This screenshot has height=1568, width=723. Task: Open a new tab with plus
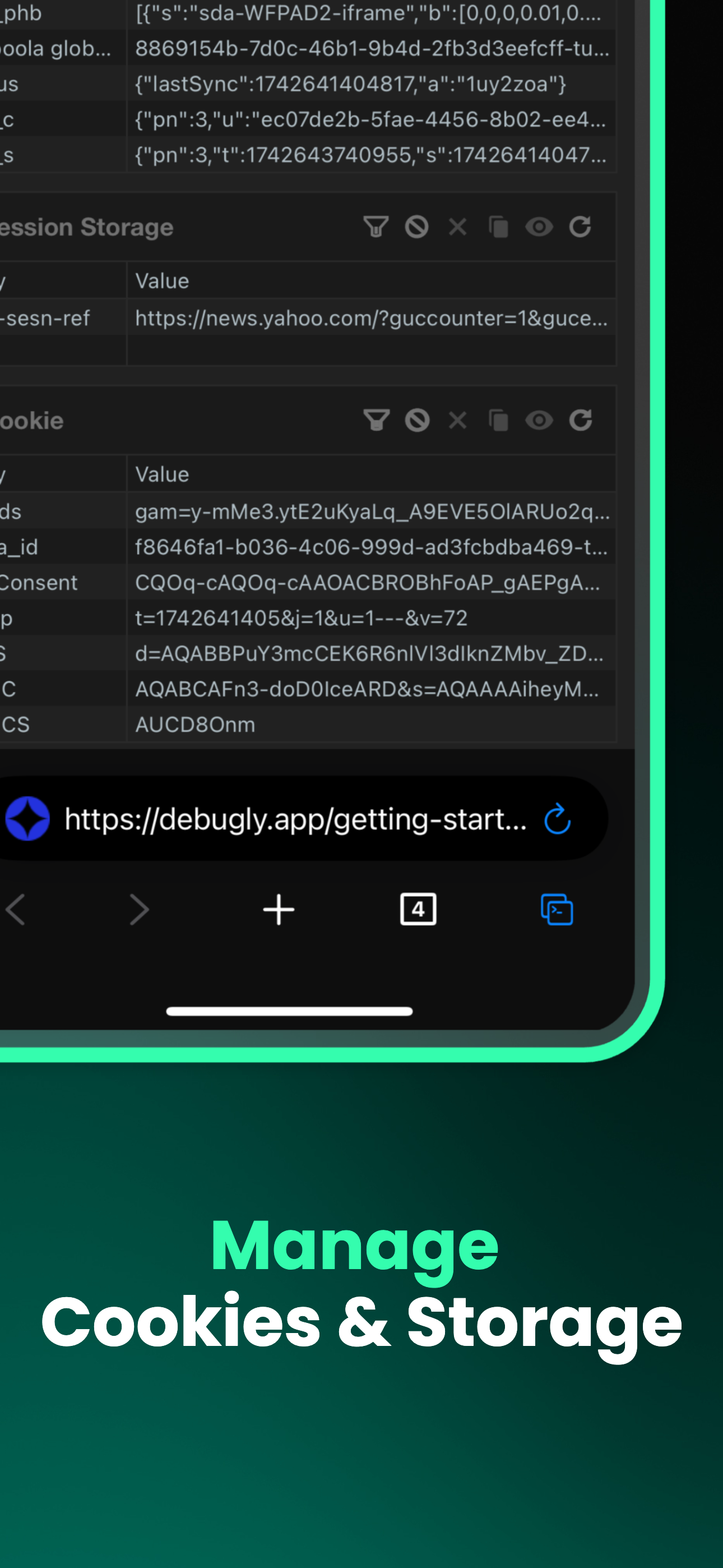pos(279,910)
